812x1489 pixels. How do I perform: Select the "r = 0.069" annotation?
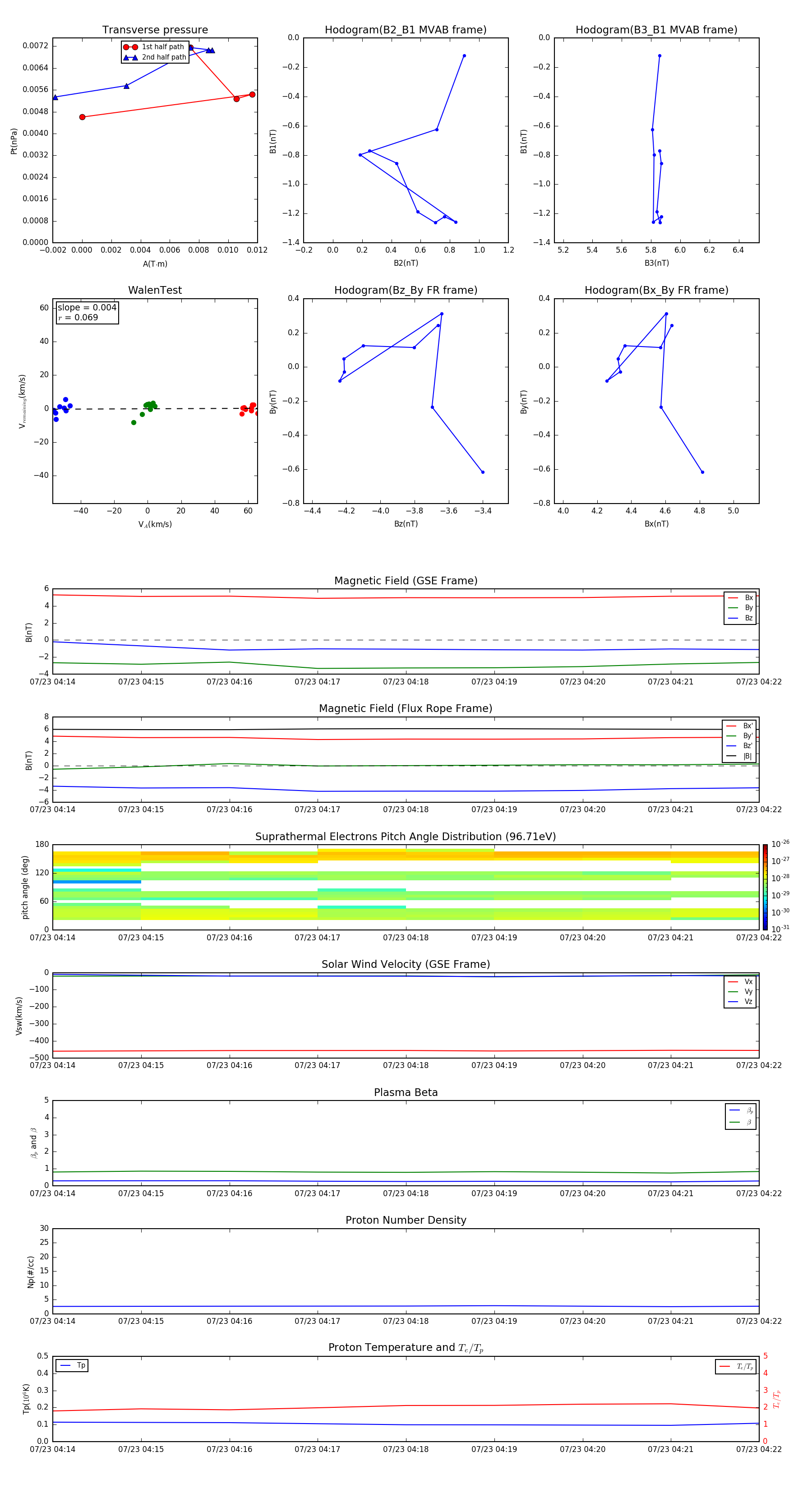click(78, 318)
